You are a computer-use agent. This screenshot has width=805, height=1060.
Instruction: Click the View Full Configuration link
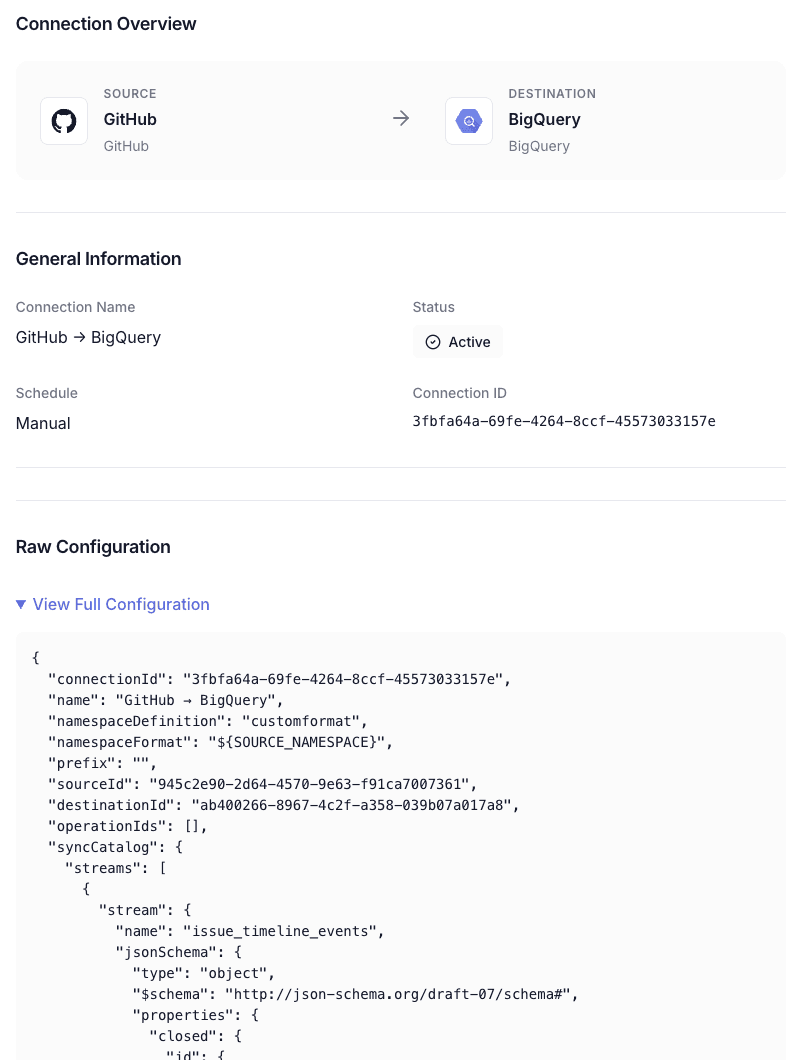[121, 604]
